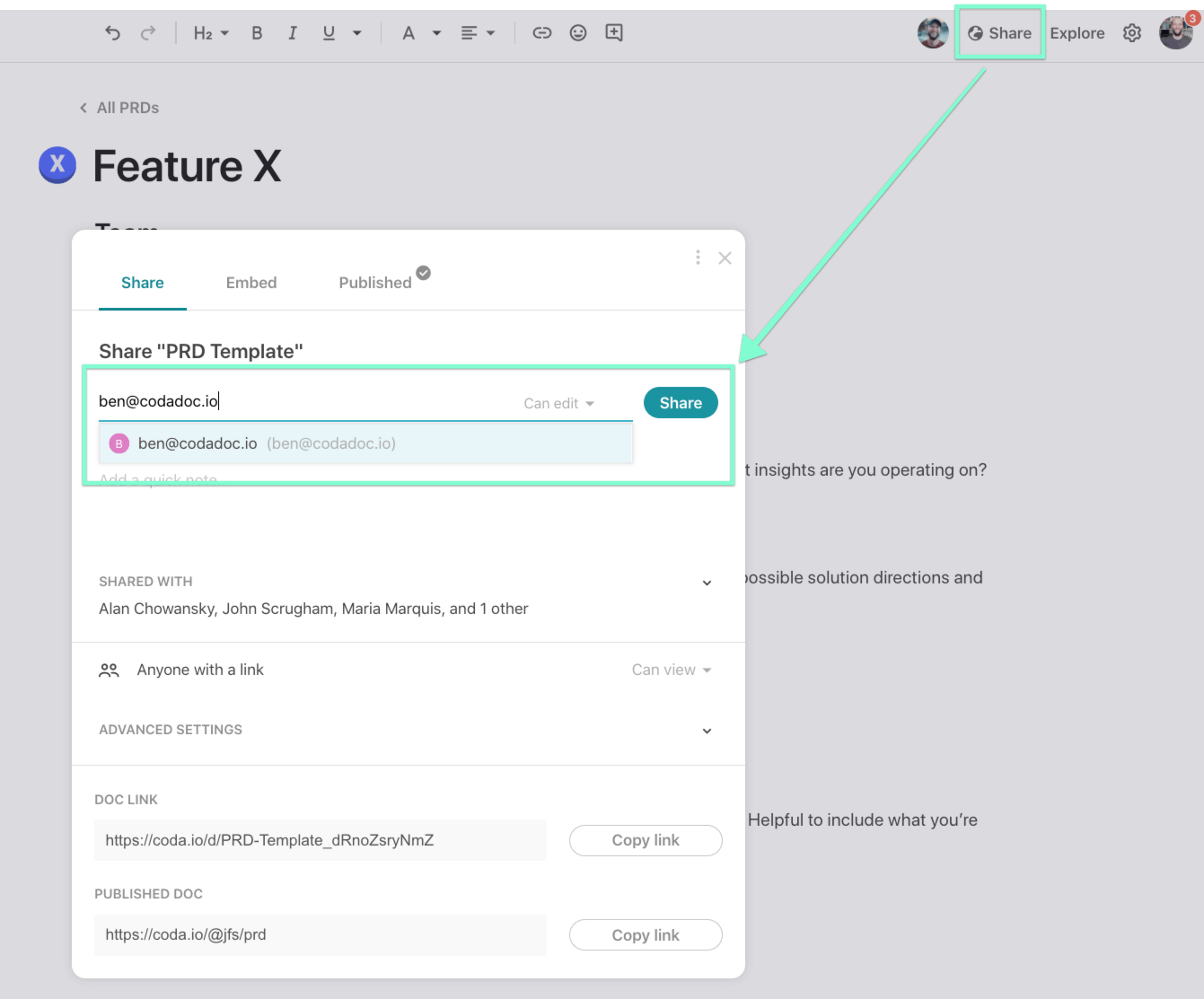Toggle underline formatting
Image resolution: width=1204 pixels, height=999 pixels.
click(329, 33)
